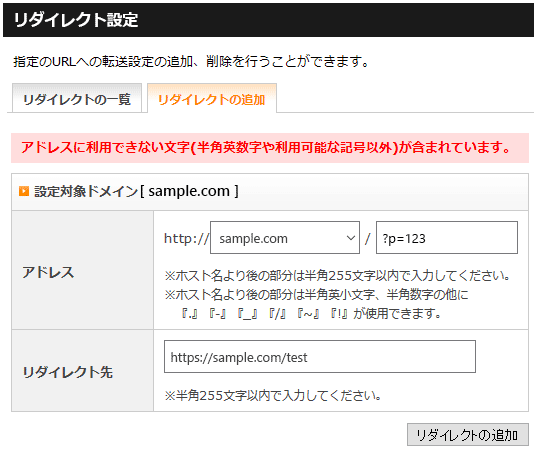Click the first ホスト名より後の部分 hint line
This screenshot has width=540, height=450.
[337, 276]
